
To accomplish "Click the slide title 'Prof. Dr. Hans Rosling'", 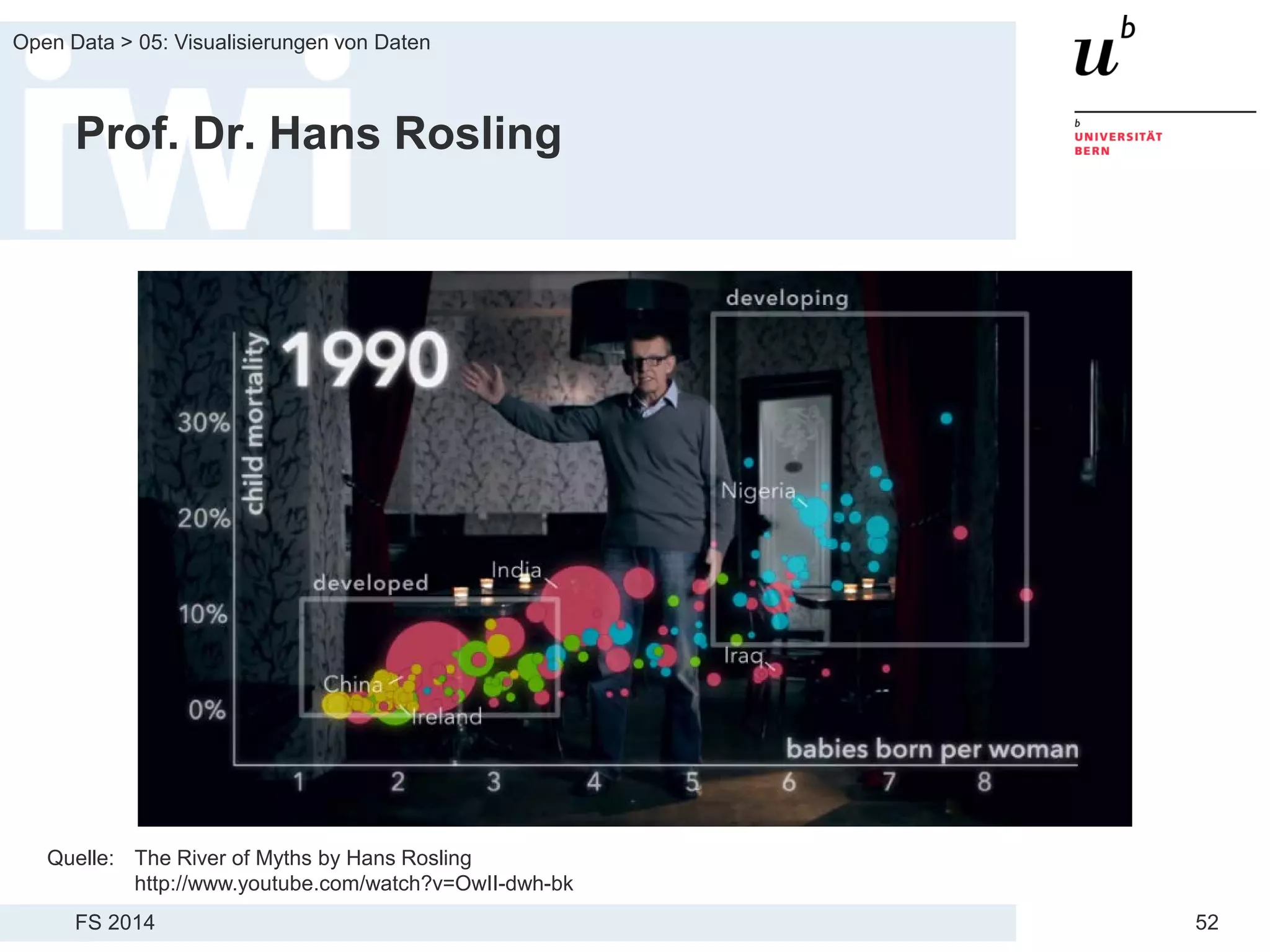I will (318, 133).
